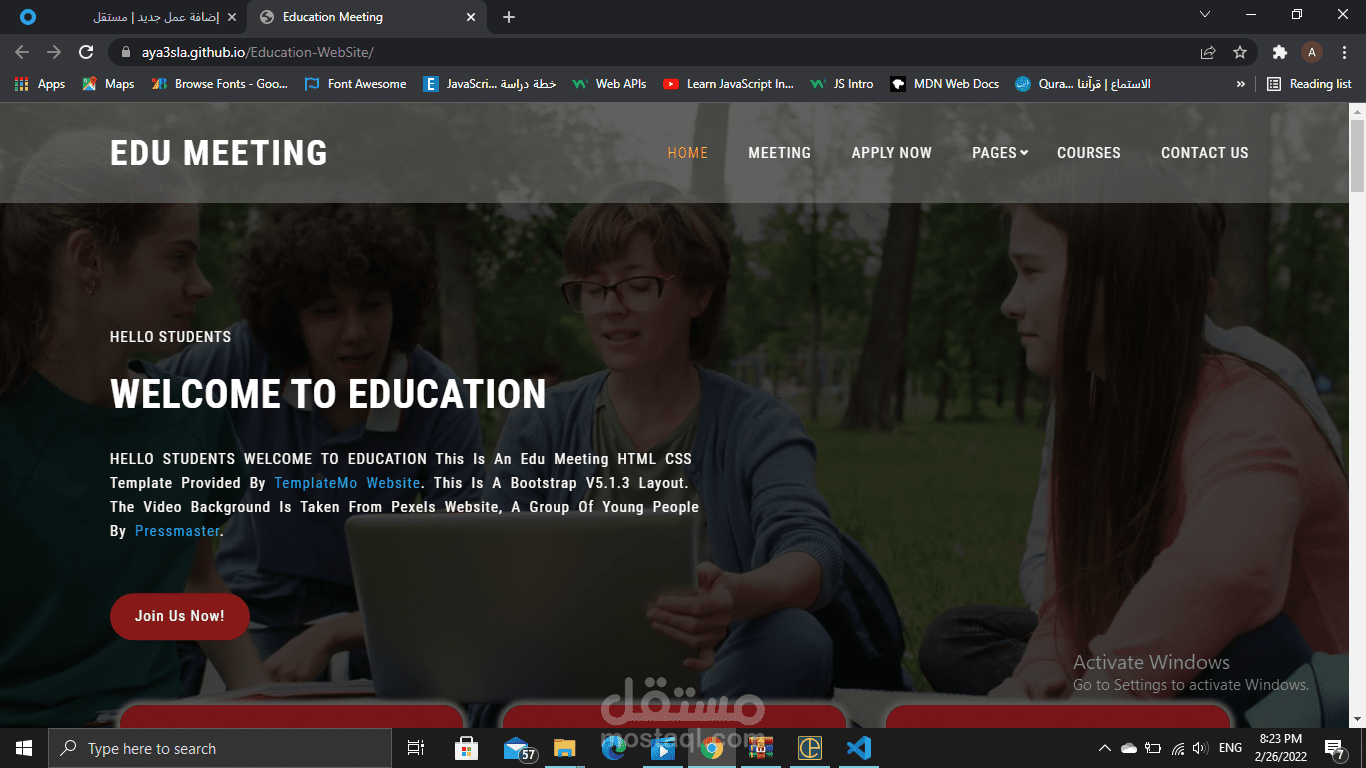The width and height of the screenshot is (1366, 768).
Task: Open Chrome's three-dot settings menu
Action: pos(1345,52)
